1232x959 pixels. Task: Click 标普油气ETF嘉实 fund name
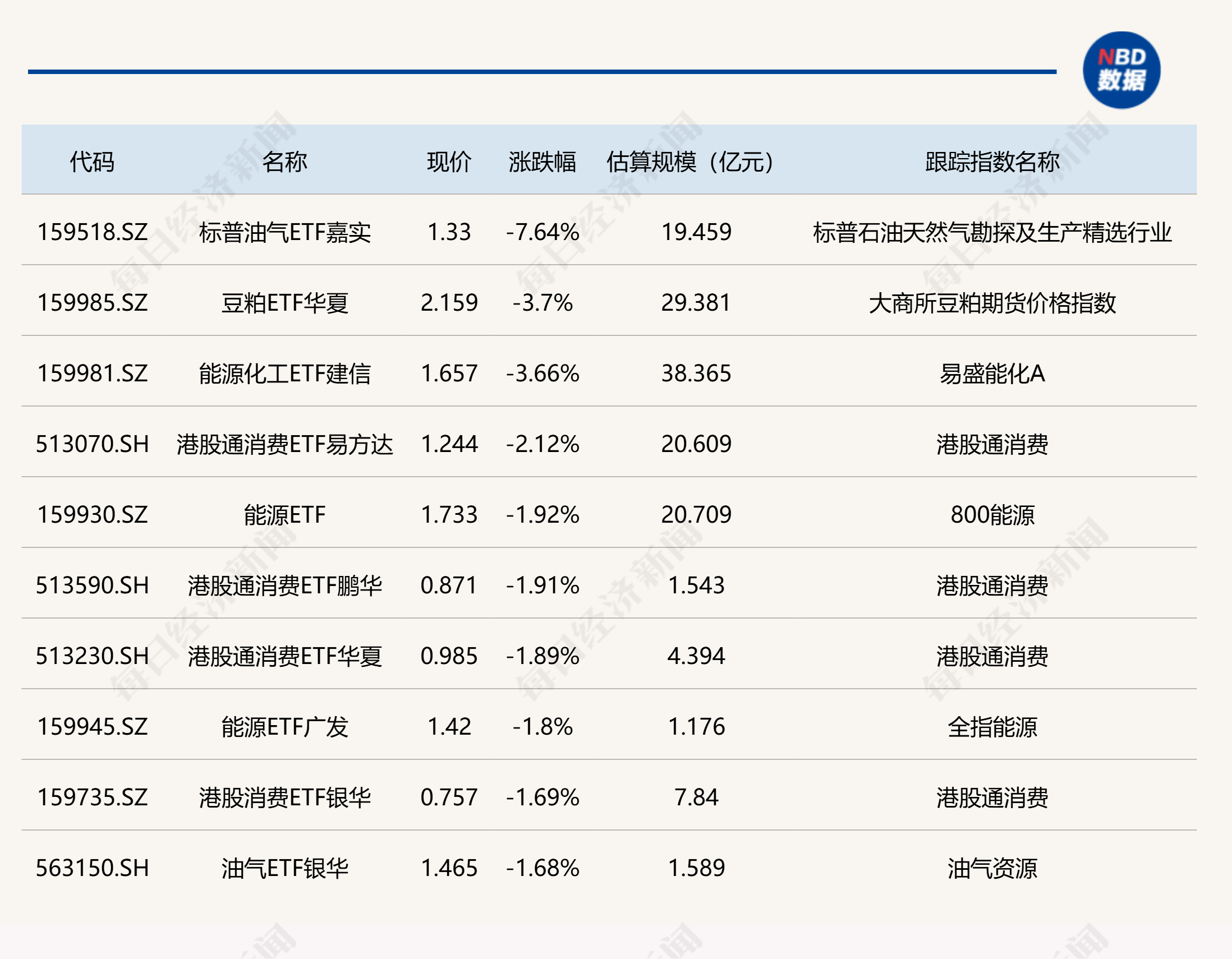(284, 232)
